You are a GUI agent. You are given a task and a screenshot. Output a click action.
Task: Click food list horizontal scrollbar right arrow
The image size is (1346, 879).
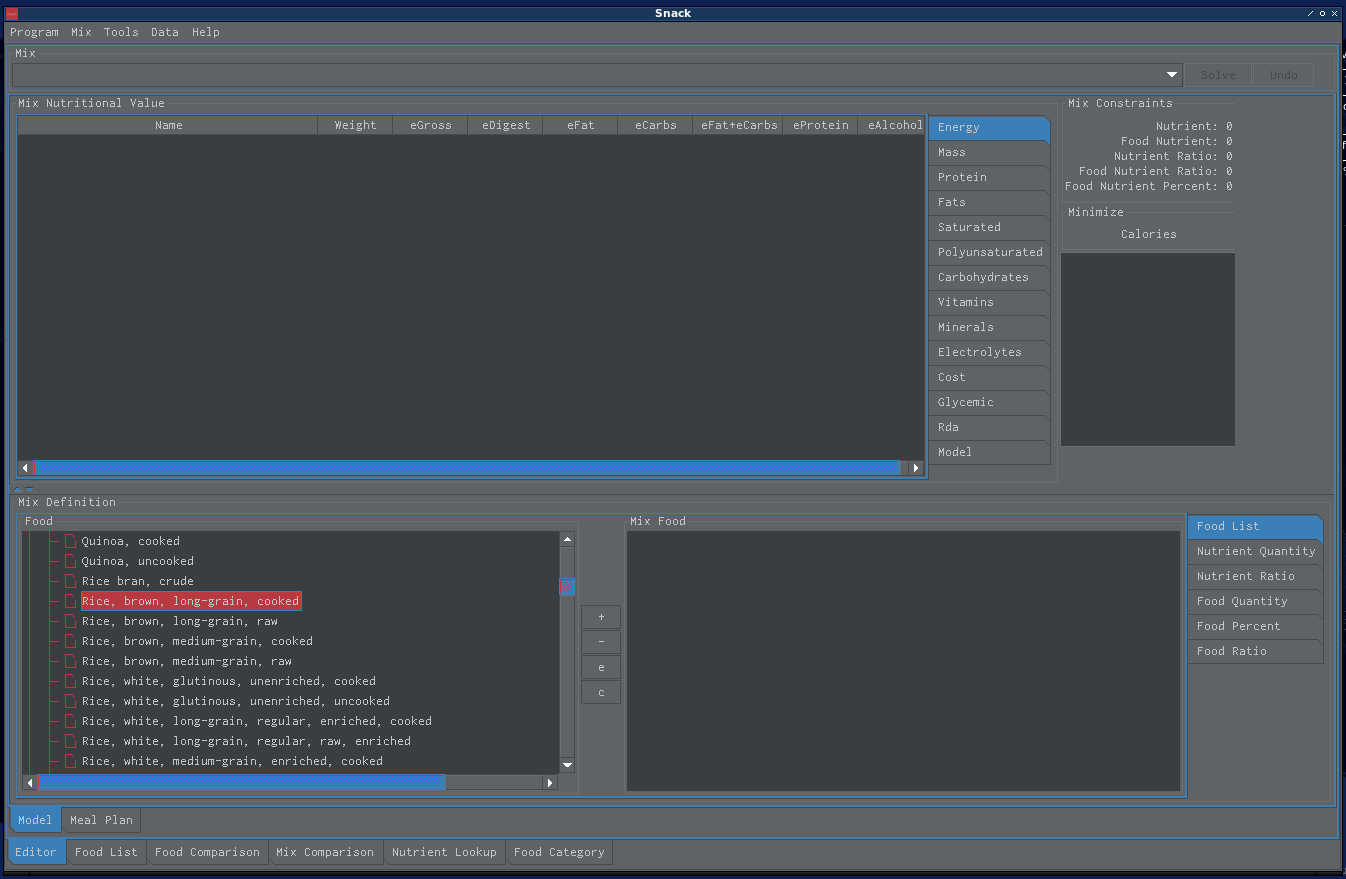click(550, 783)
